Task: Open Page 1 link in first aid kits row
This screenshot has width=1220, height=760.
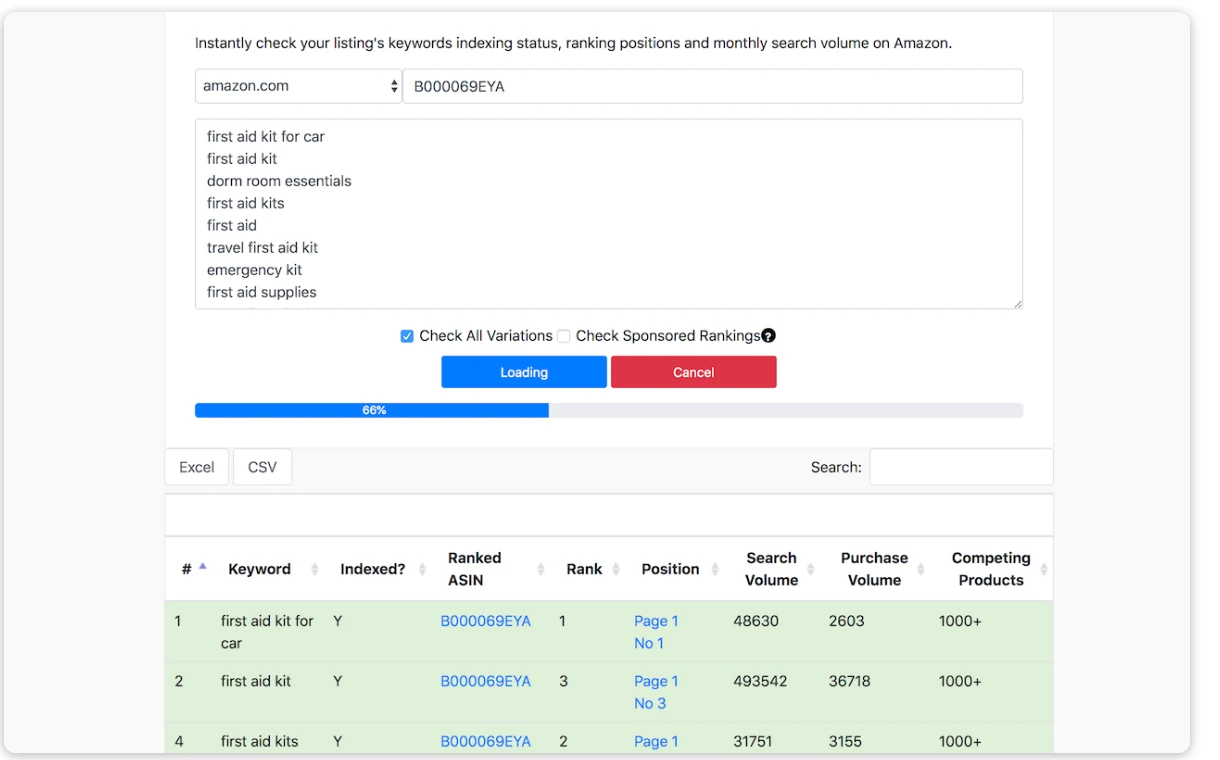Action: pos(656,741)
